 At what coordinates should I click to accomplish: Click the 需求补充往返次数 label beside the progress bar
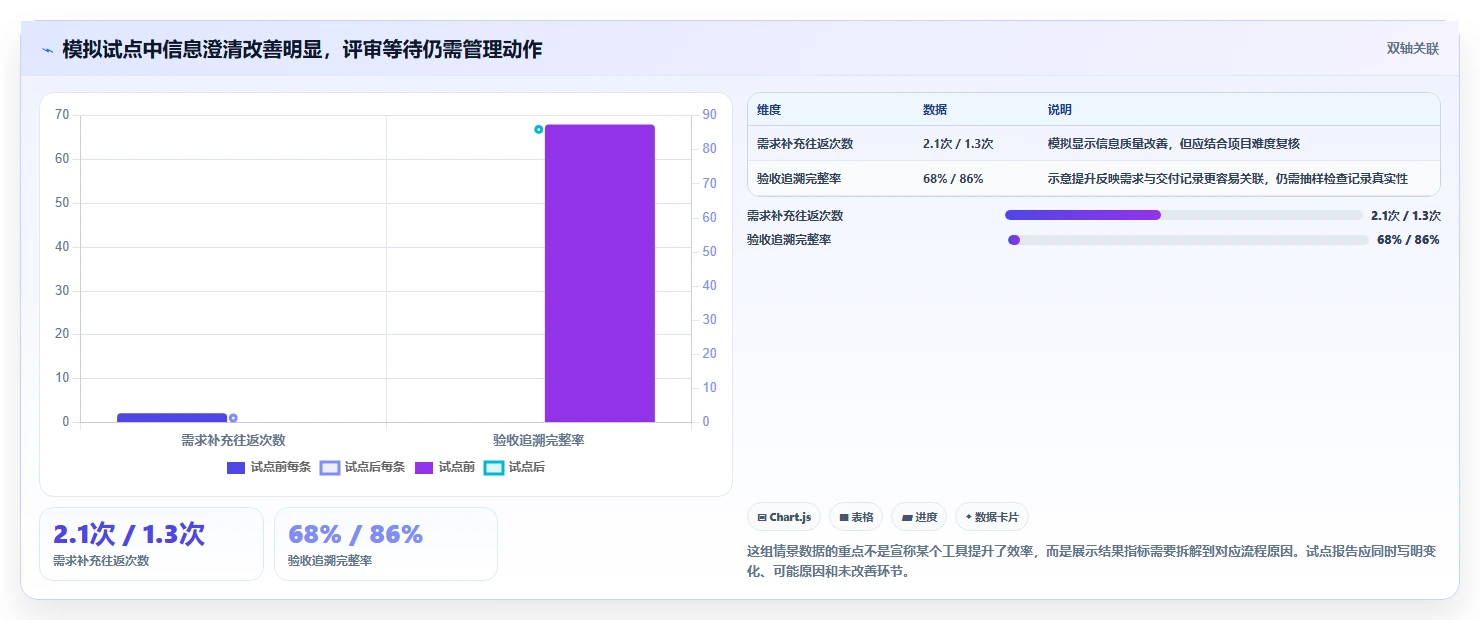(x=795, y=215)
